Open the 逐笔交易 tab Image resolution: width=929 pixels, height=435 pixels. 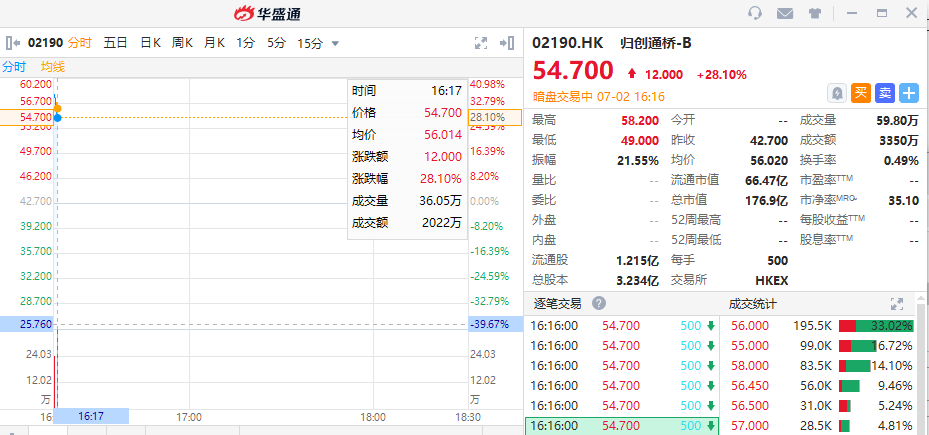(556, 304)
